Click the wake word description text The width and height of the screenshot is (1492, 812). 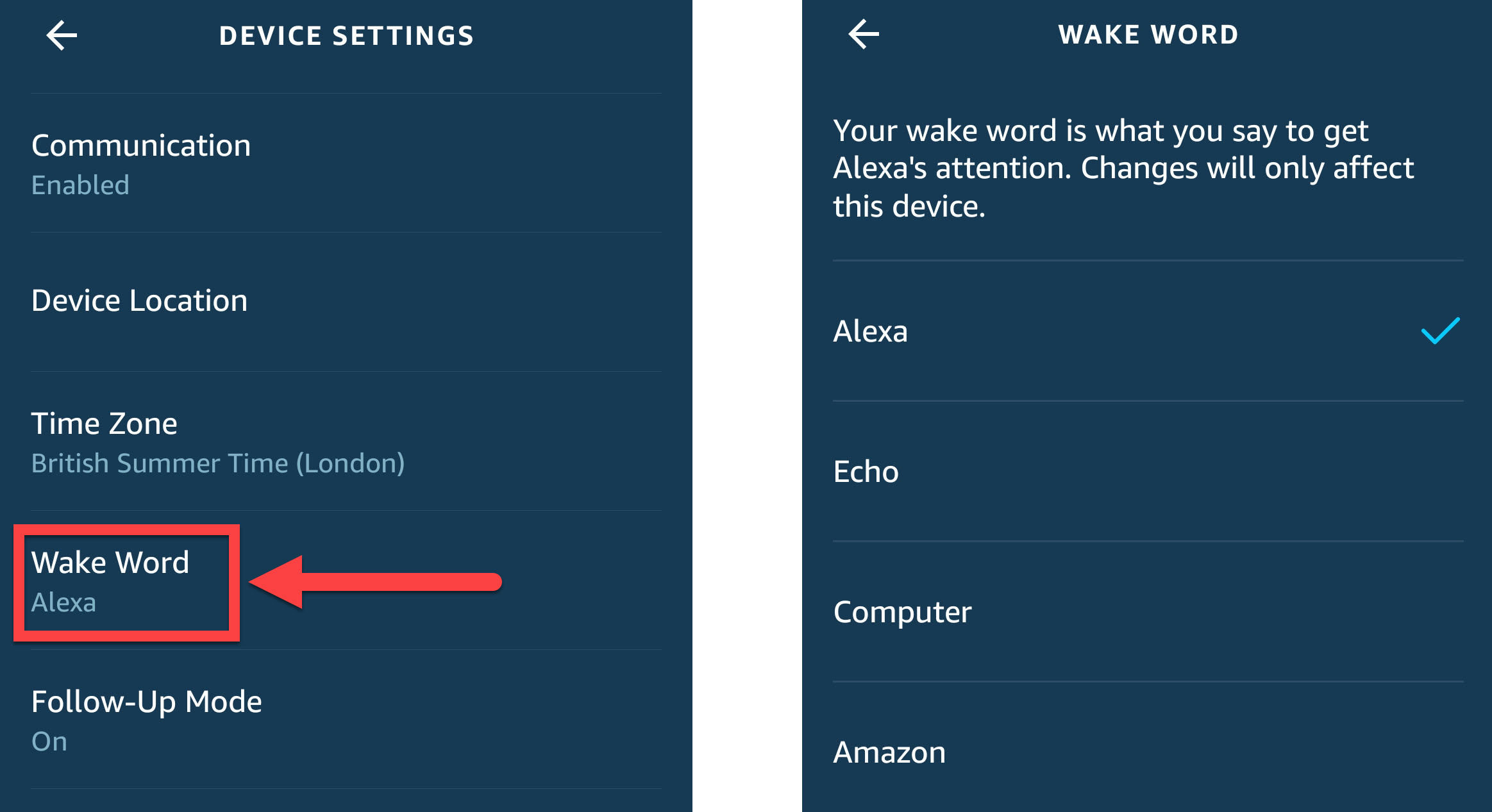click(1122, 169)
